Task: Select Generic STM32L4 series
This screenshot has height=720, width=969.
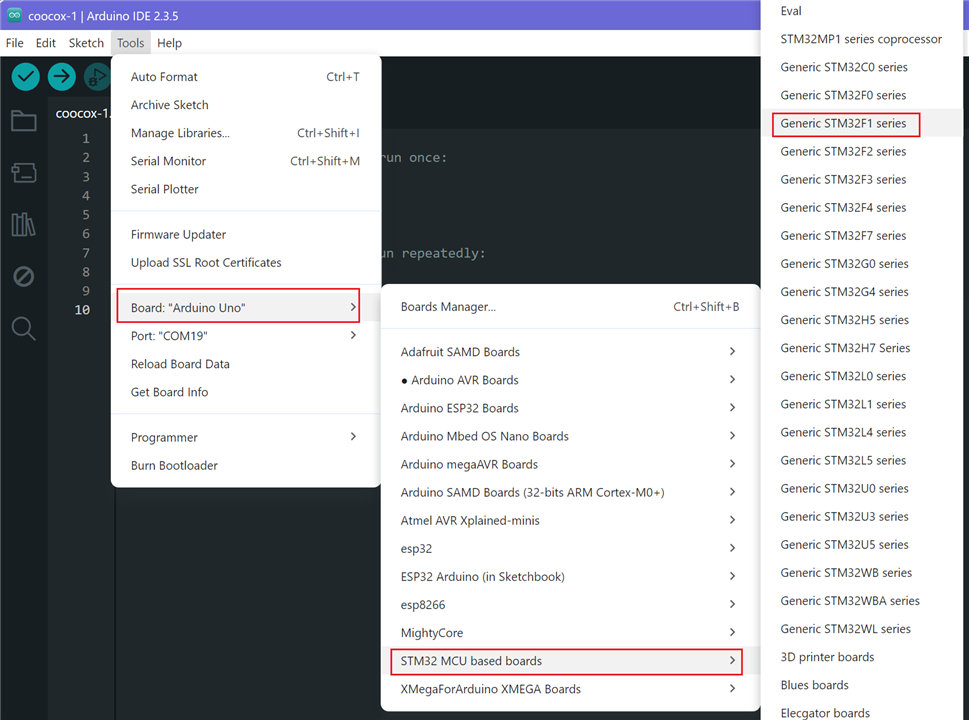Action: [862, 433]
